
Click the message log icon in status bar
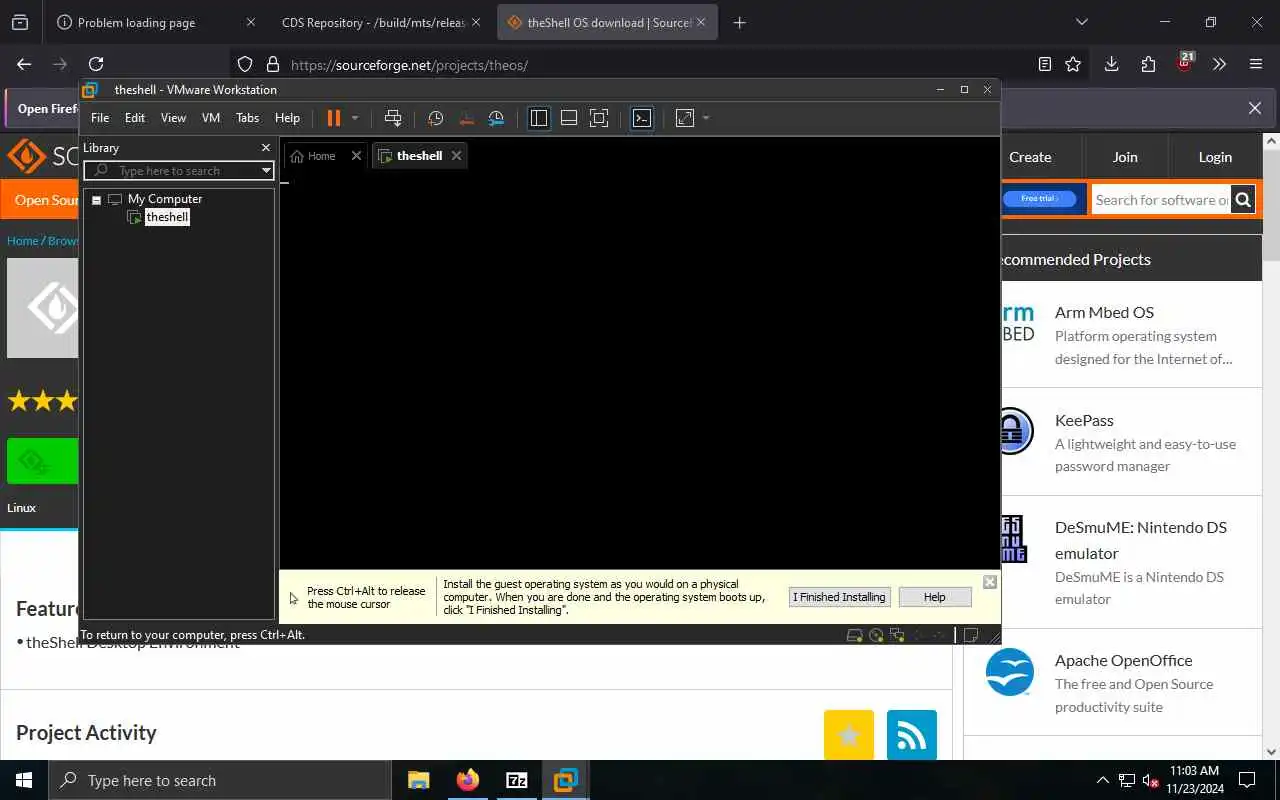970,635
